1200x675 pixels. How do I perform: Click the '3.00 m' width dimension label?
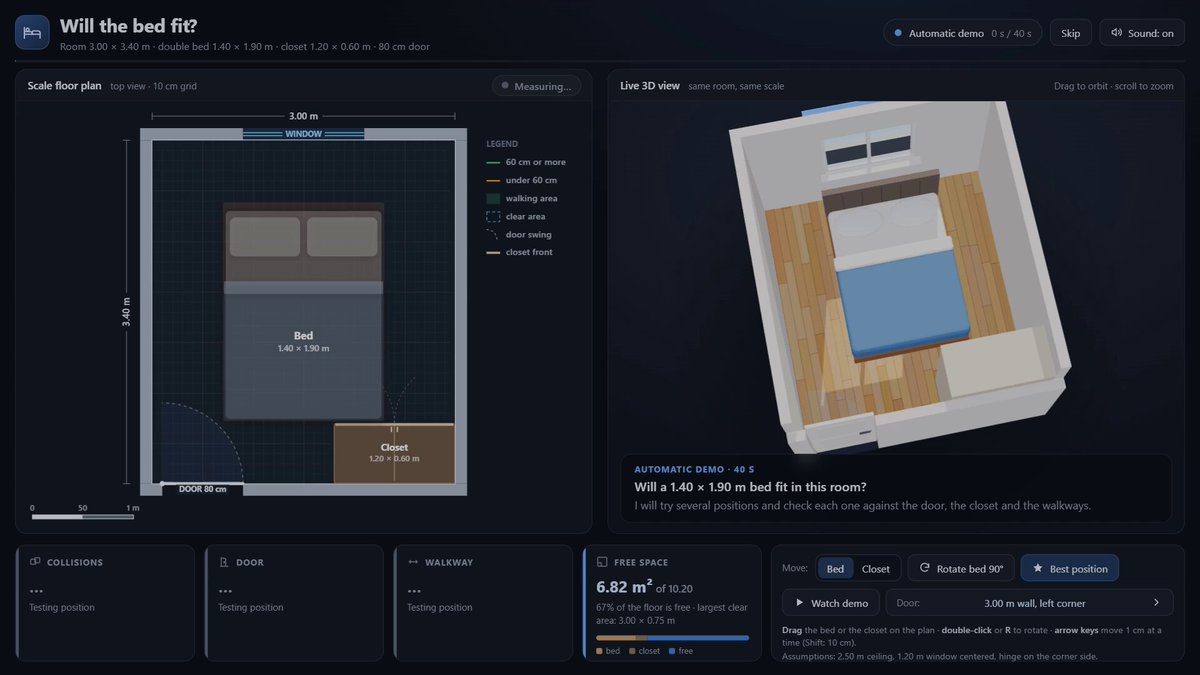304,116
